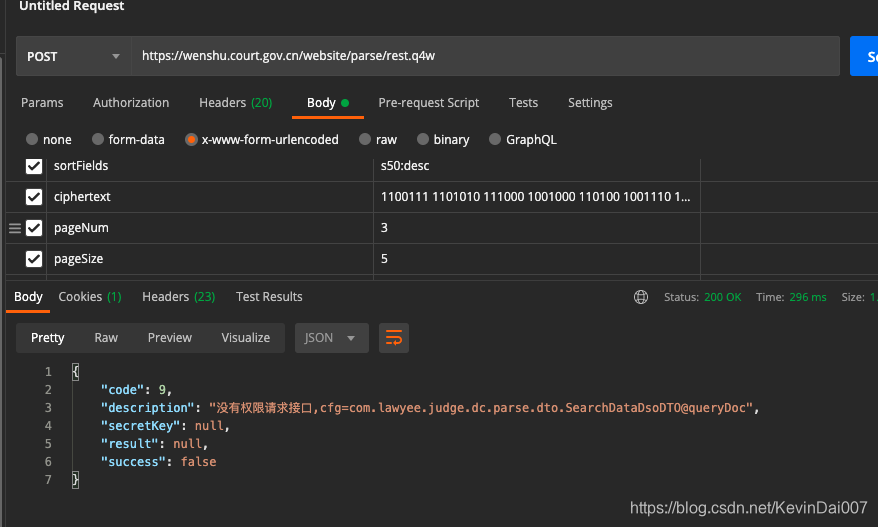Click the false value in response
Screen dimensions: 878x527
pos(198,461)
